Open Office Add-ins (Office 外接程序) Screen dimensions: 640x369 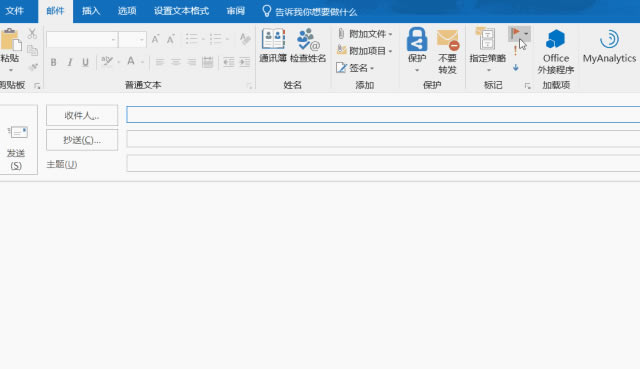pyautogui.click(x=556, y=51)
